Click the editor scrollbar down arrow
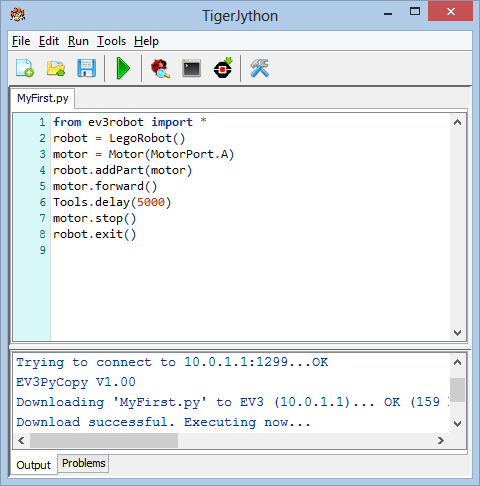The image size is (480, 486). [x=457, y=332]
